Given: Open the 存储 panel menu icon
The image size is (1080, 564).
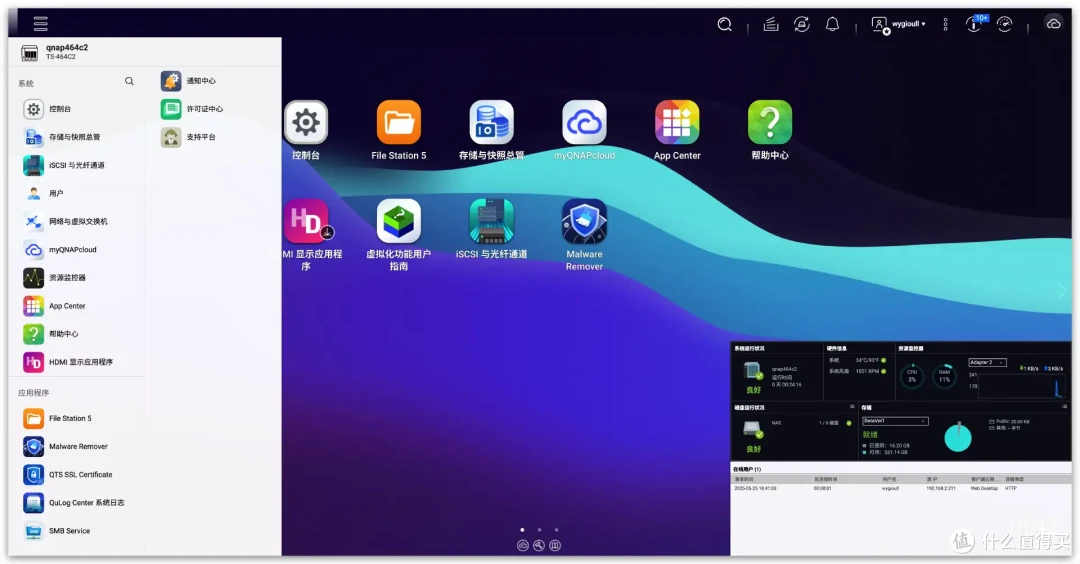Looking at the screenshot, I should [x=1064, y=407].
